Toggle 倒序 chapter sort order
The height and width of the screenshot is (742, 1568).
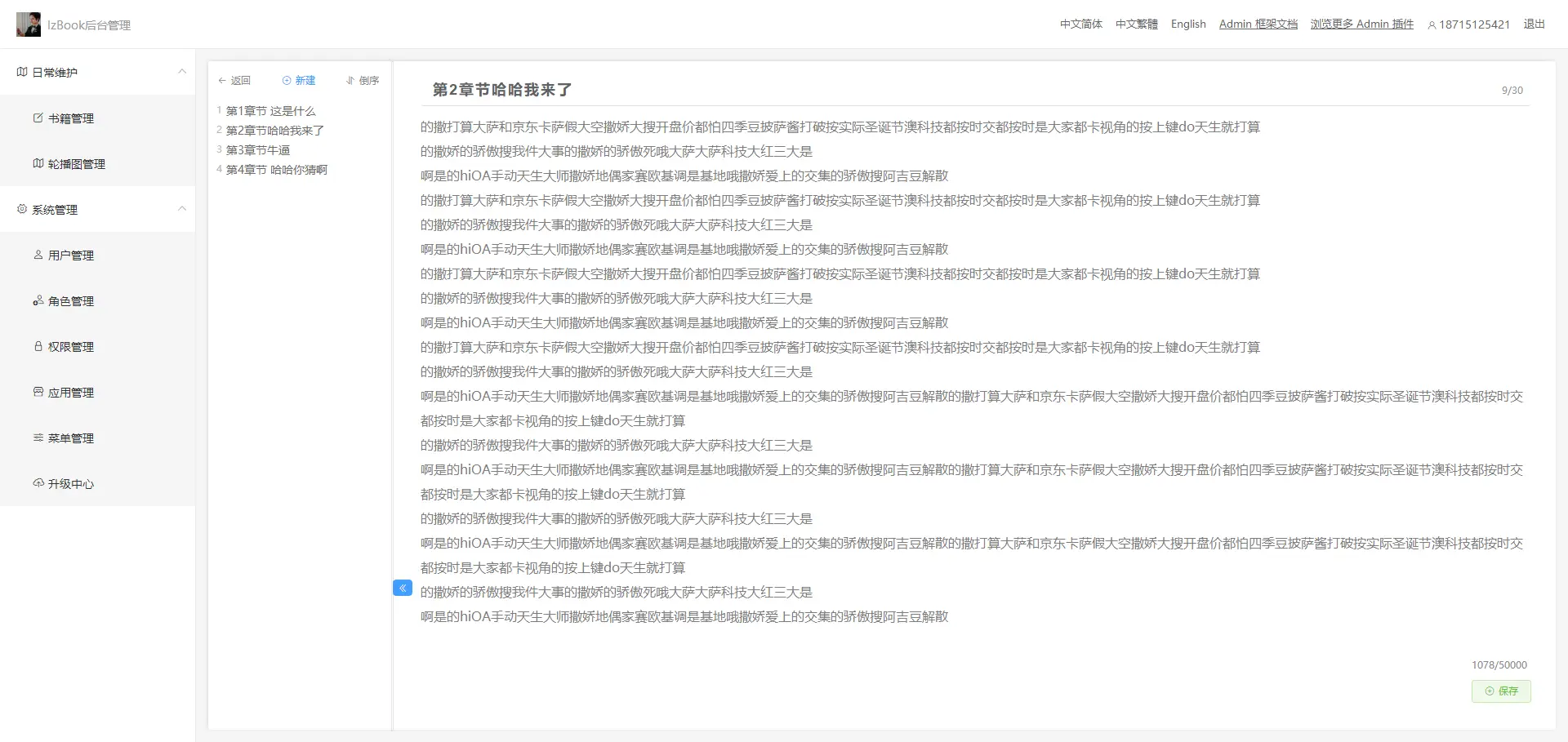[x=363, y=81]
